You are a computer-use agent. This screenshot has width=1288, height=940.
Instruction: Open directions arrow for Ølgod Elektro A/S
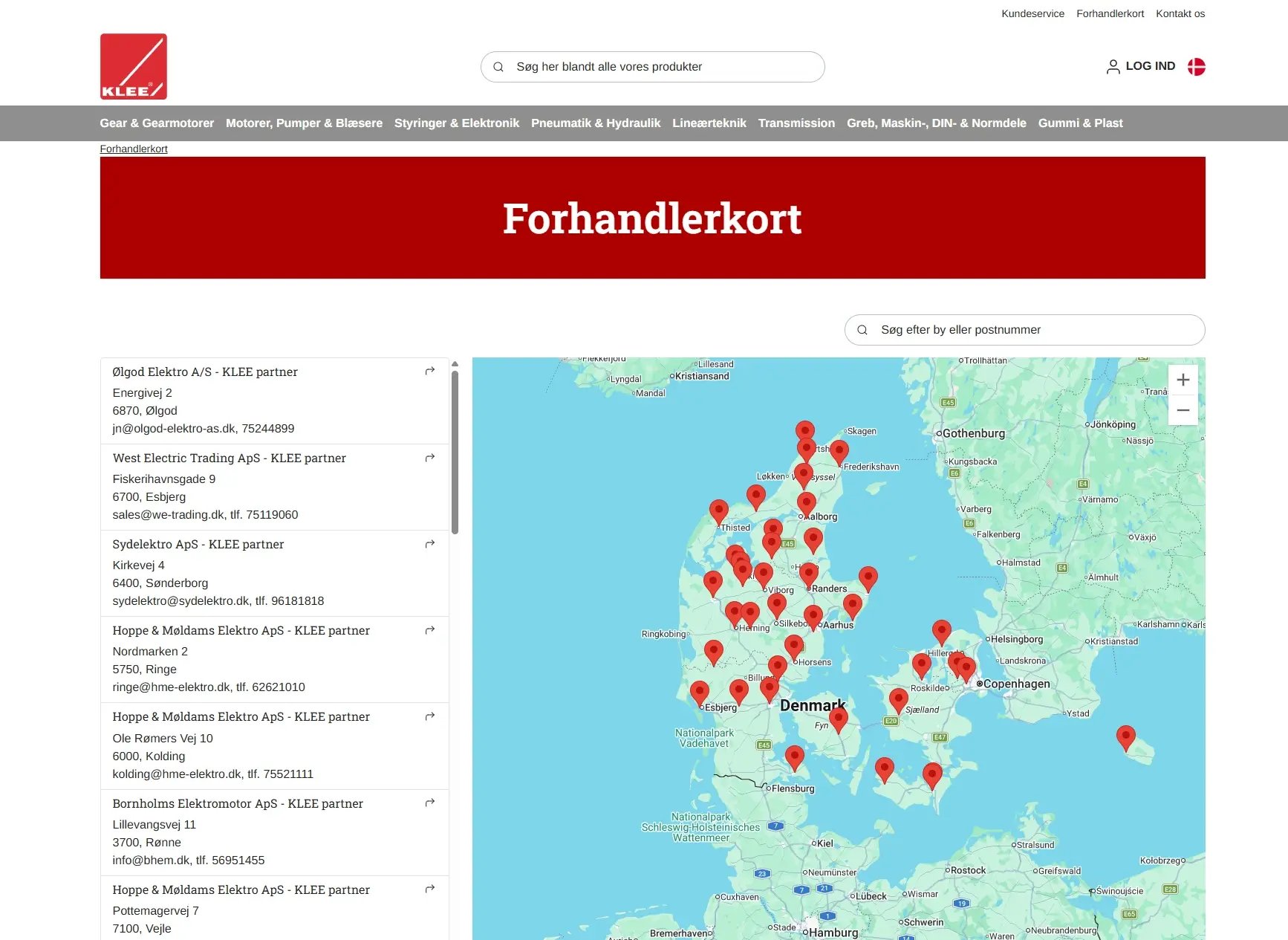429,371
